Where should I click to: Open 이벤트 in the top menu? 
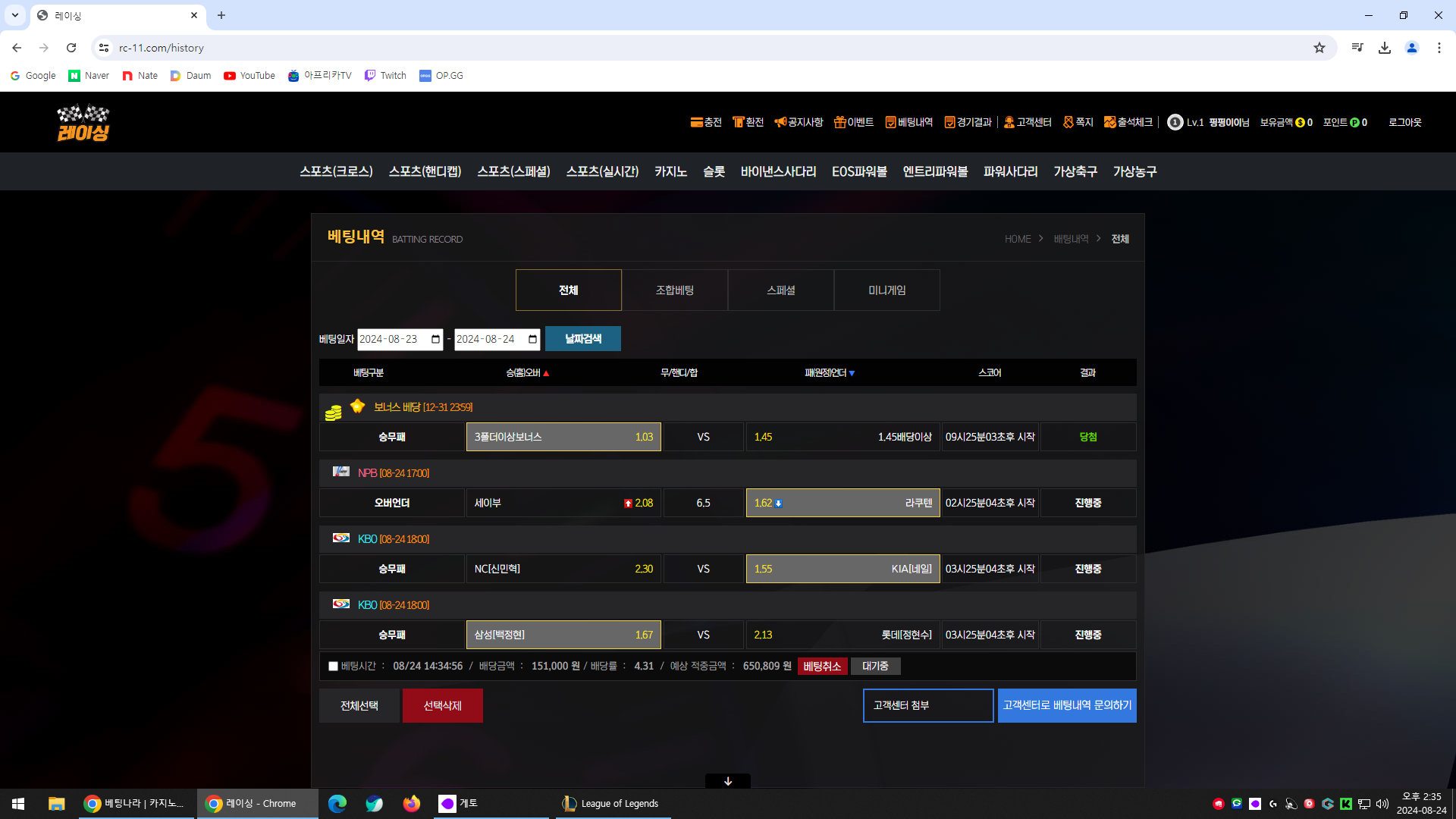854,123
